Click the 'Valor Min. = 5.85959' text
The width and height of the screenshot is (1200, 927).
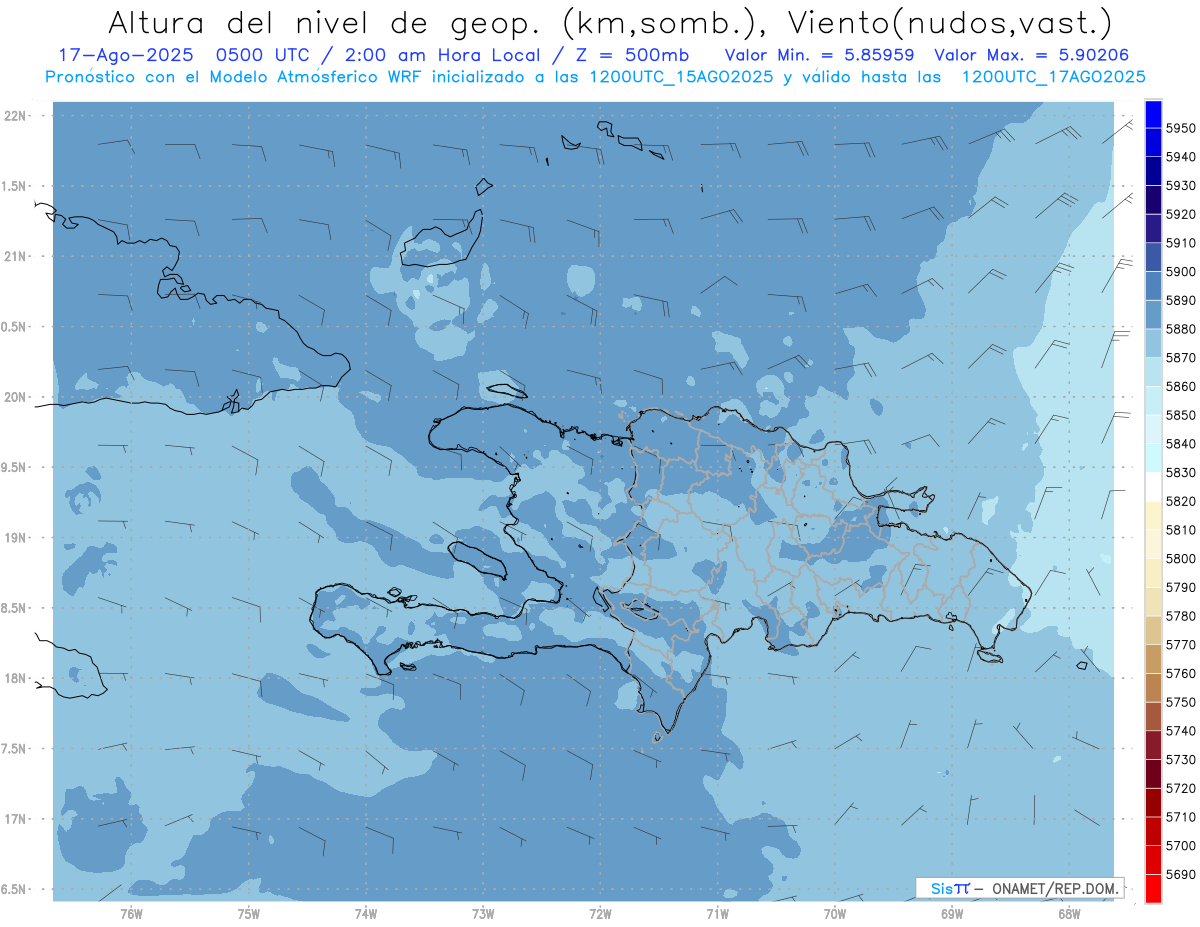point(820,55)
